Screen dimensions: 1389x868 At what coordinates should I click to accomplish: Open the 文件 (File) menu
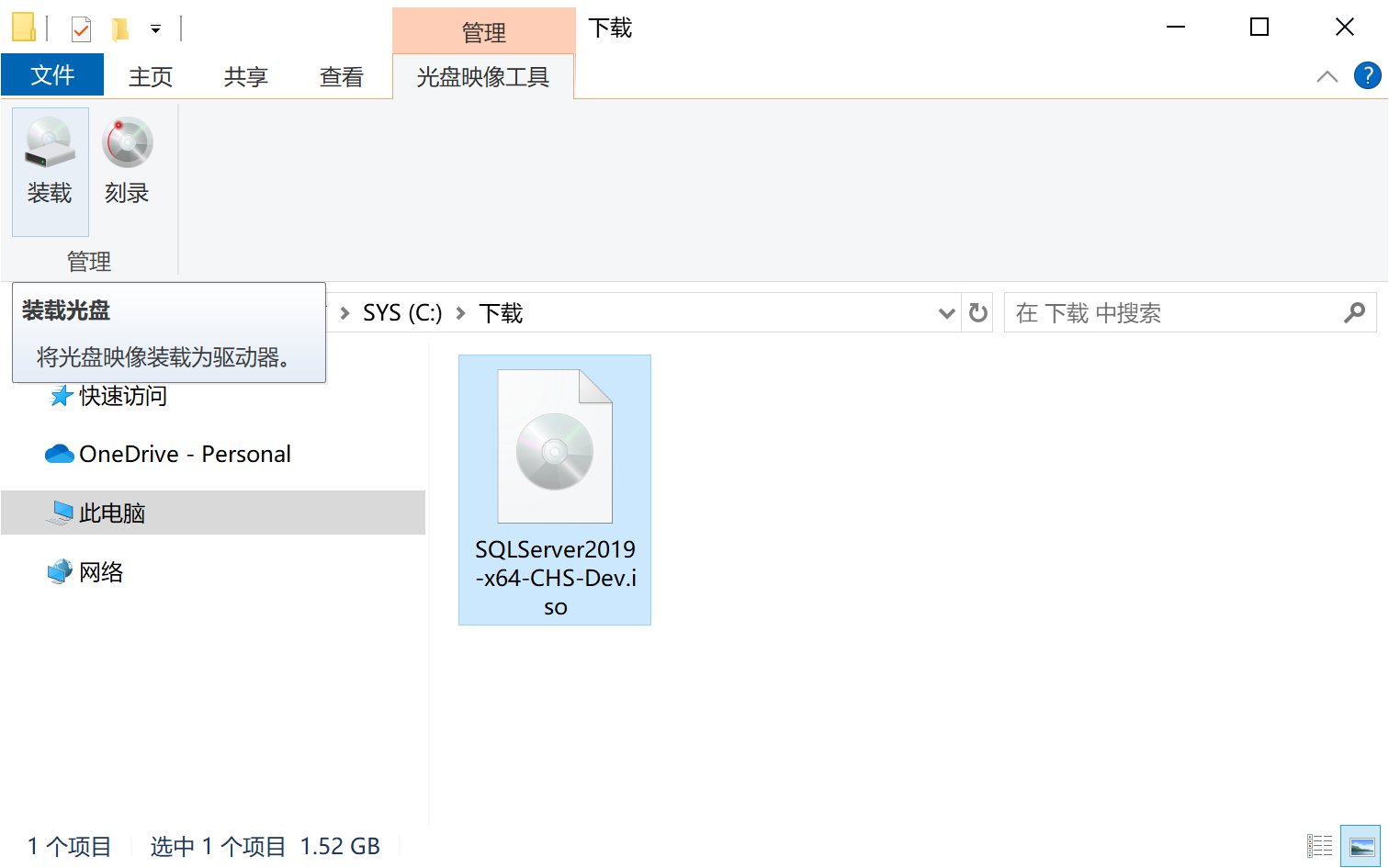52,75
